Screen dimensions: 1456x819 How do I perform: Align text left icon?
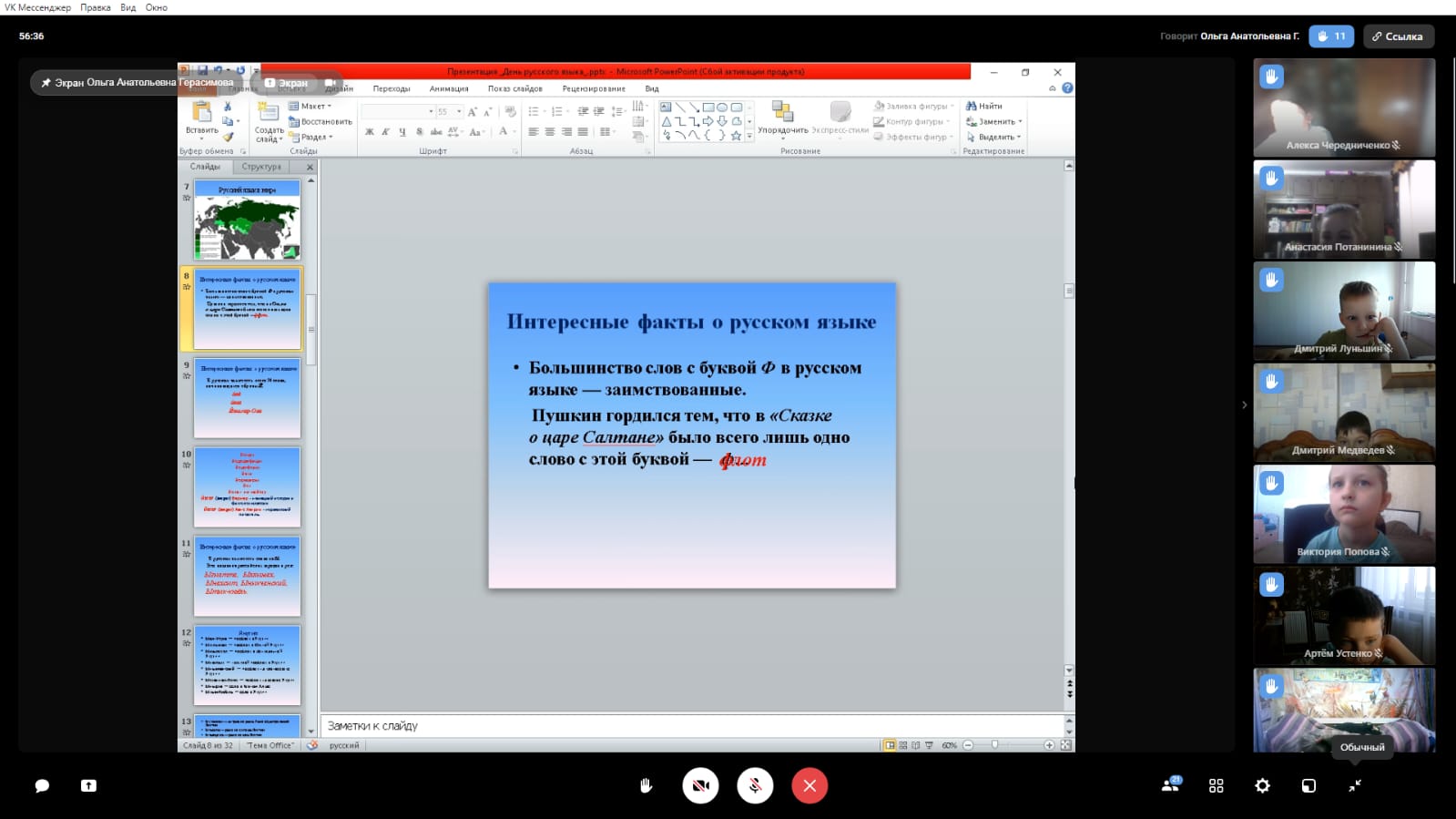point(534,132)
